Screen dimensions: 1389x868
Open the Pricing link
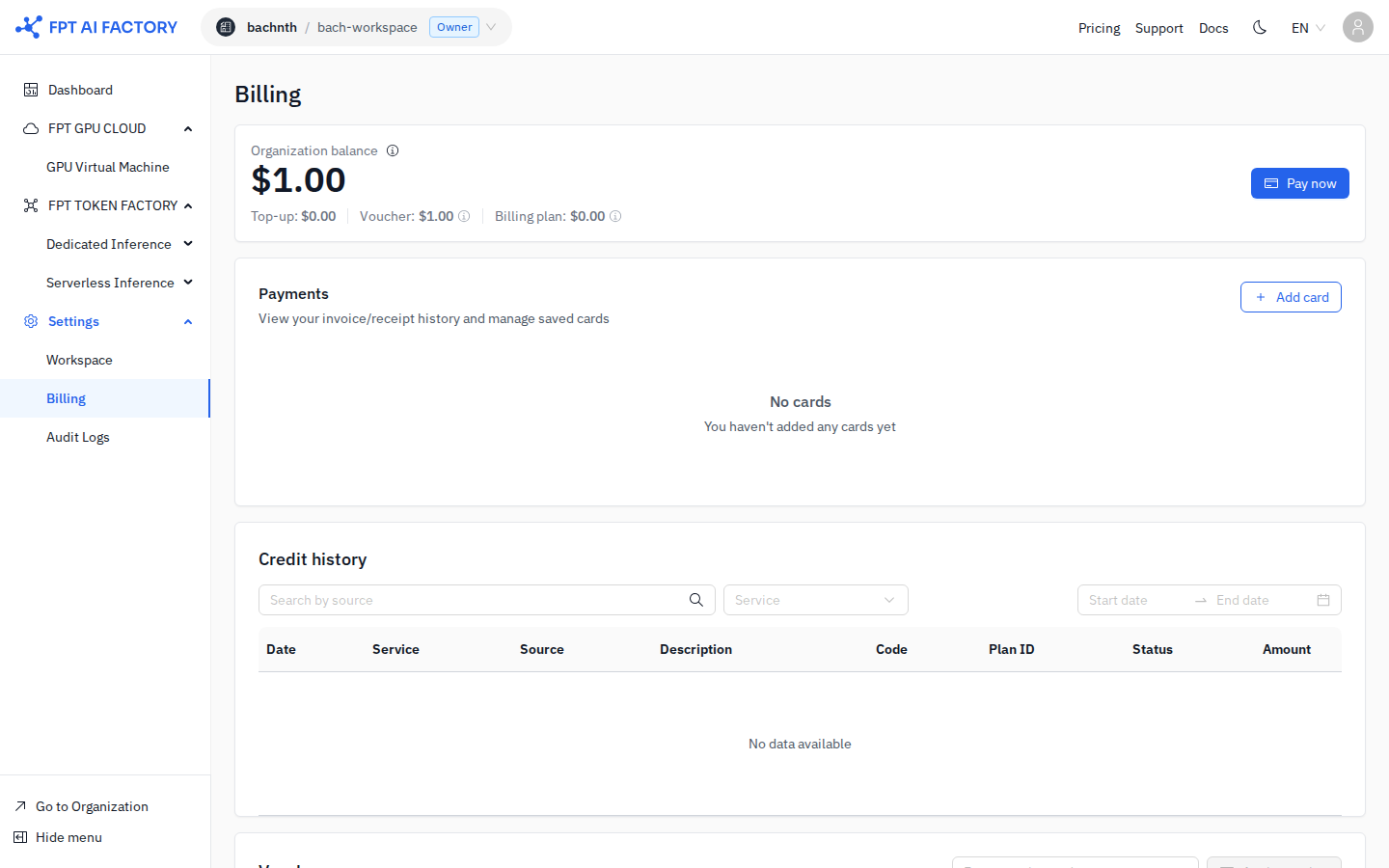[x=1100, y=28]
